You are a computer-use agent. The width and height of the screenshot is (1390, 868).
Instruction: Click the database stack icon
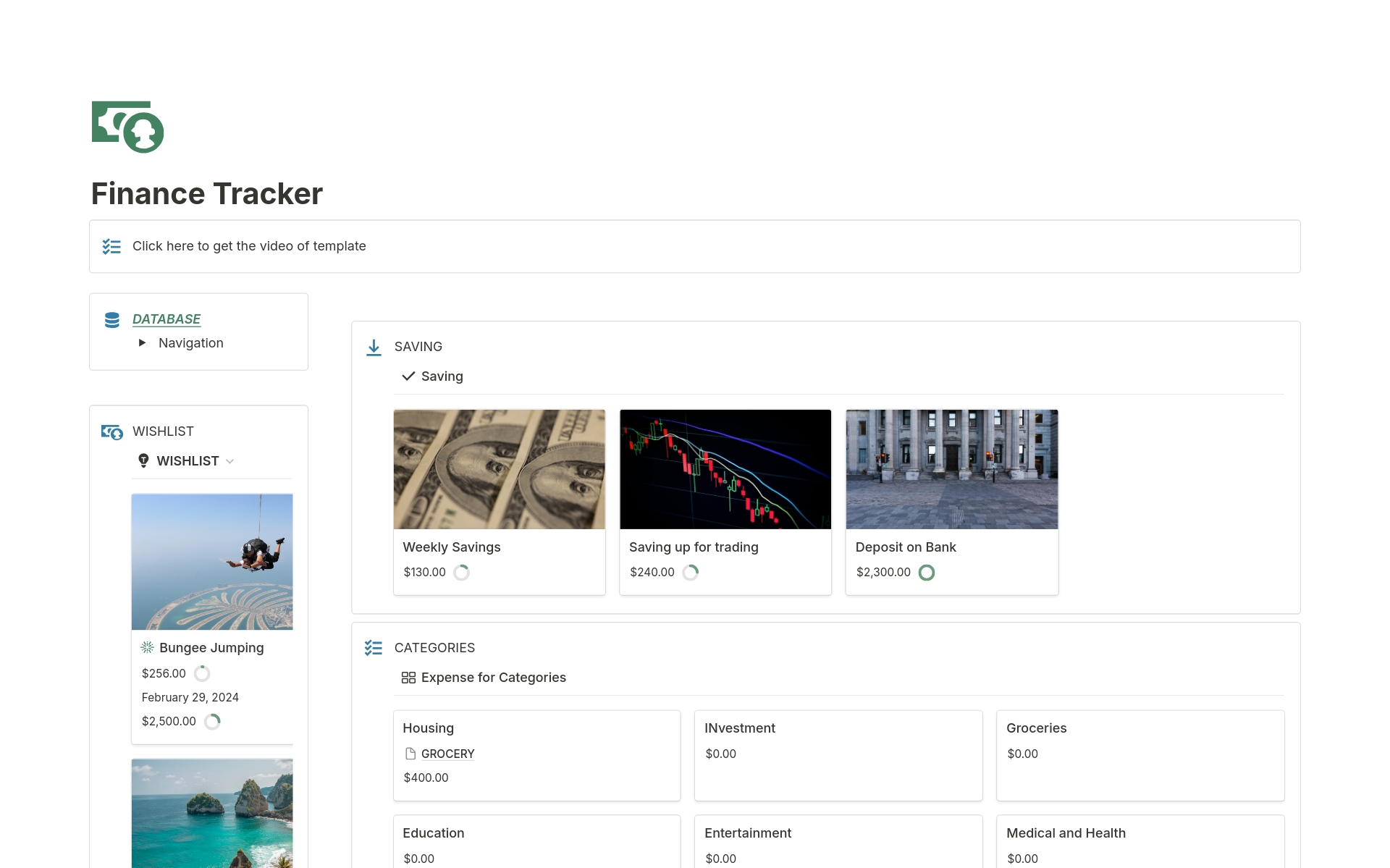[112, 320]
